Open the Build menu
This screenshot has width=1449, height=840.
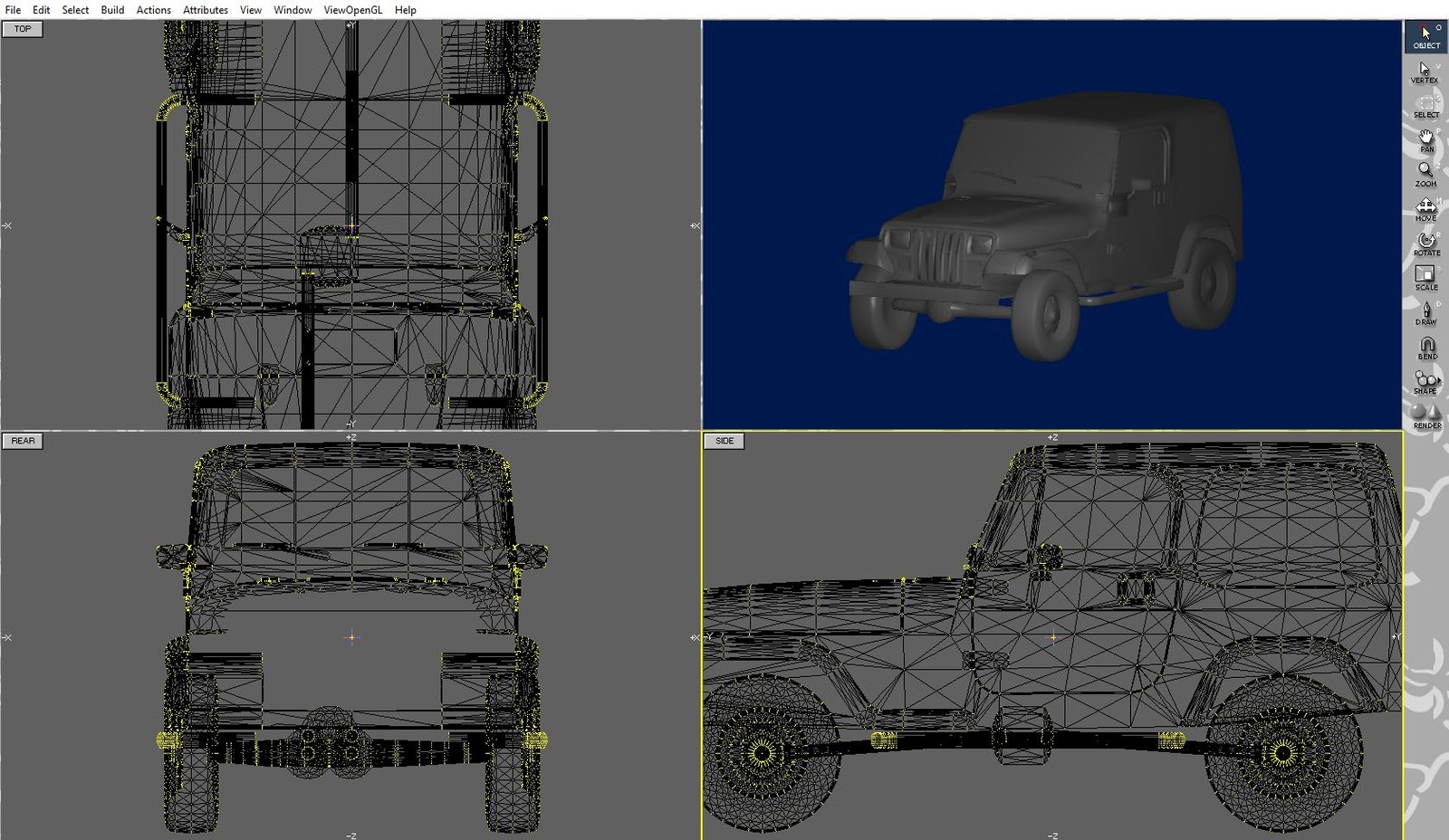(112, 10)
